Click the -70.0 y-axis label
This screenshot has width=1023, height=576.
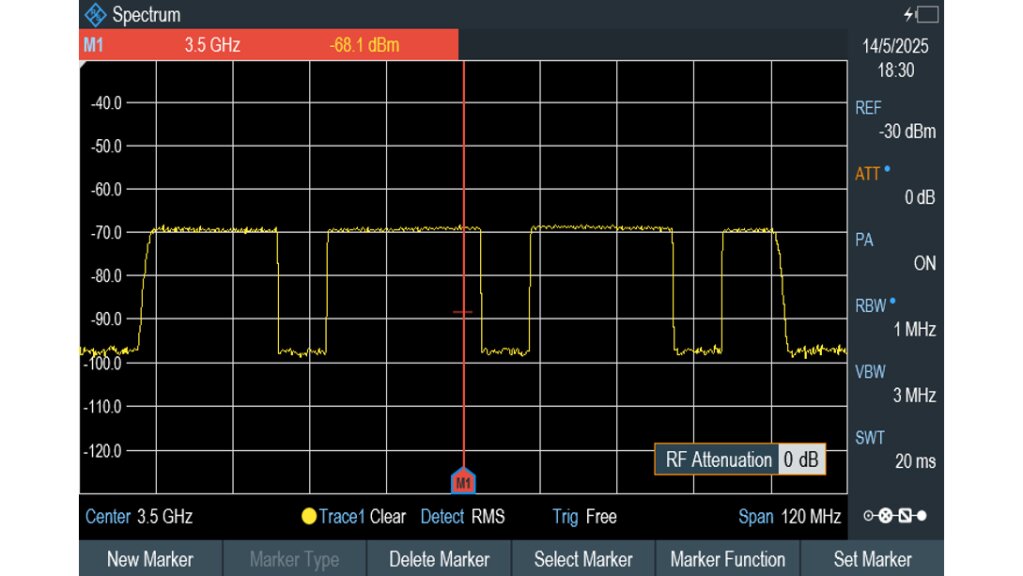[106, 233]
